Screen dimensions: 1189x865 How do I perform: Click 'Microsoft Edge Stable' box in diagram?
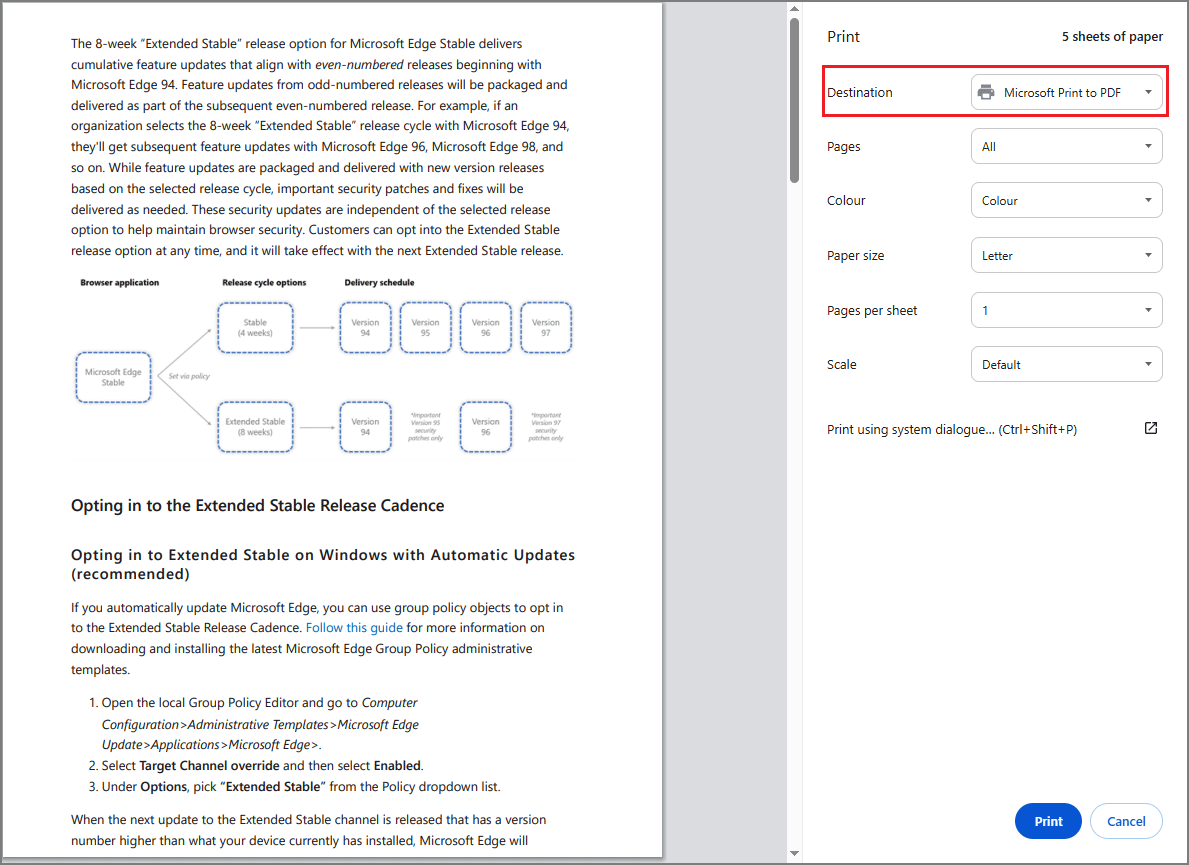113,377
